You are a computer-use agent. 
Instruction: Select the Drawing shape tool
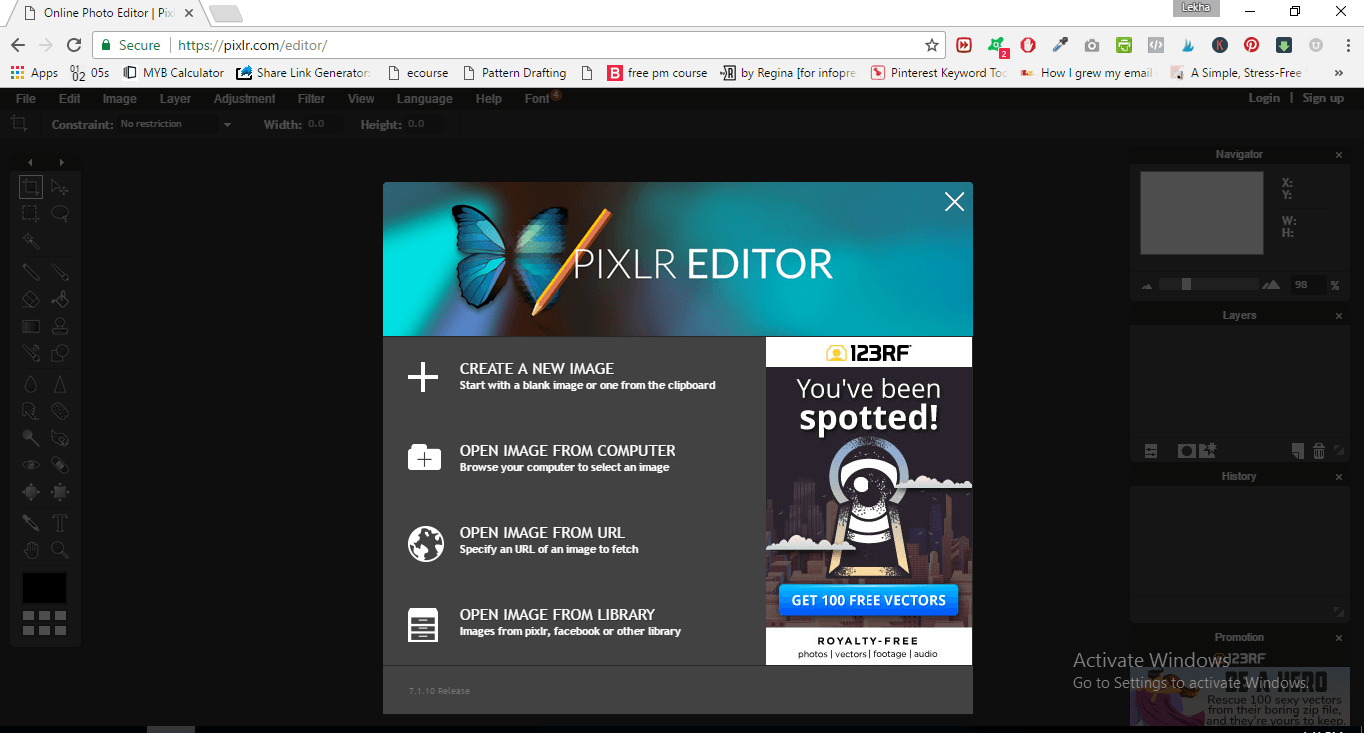[x=60, y=353]
